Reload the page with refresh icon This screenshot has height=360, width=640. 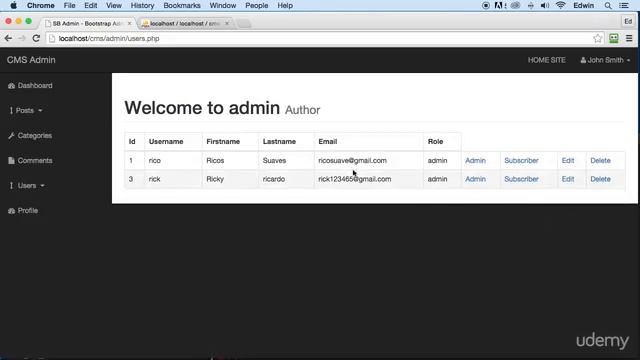click(x=36, y=38)
